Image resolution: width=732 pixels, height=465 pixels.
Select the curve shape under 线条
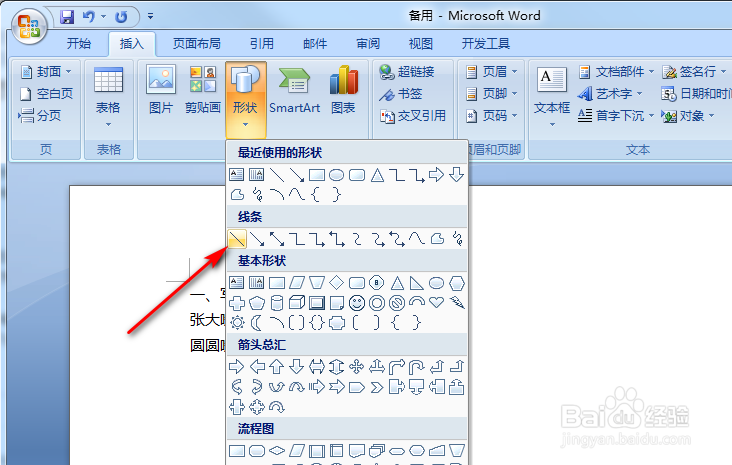click(x=416, y=239)
